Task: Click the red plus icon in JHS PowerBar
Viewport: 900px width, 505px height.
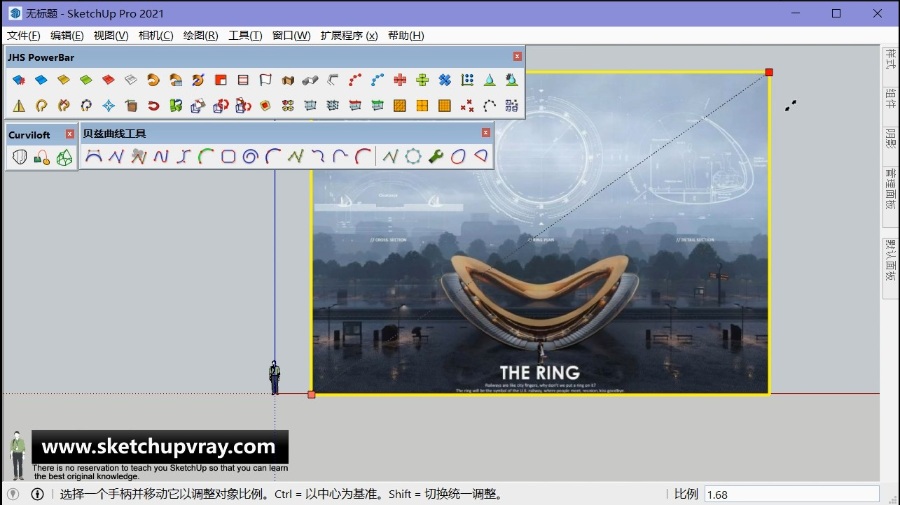Action: point(400,80)
